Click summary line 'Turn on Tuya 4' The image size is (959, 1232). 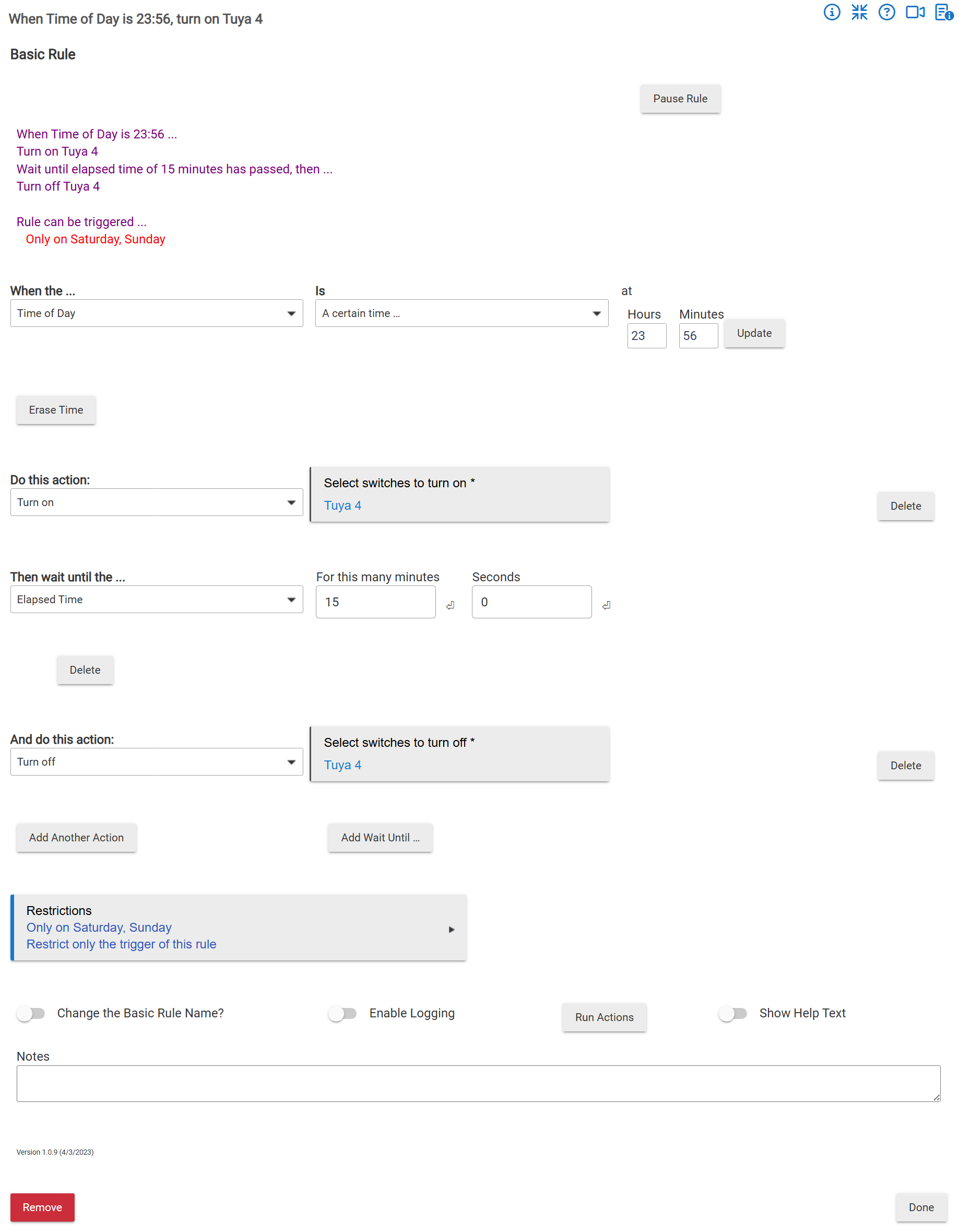click(x=57, y=151)
